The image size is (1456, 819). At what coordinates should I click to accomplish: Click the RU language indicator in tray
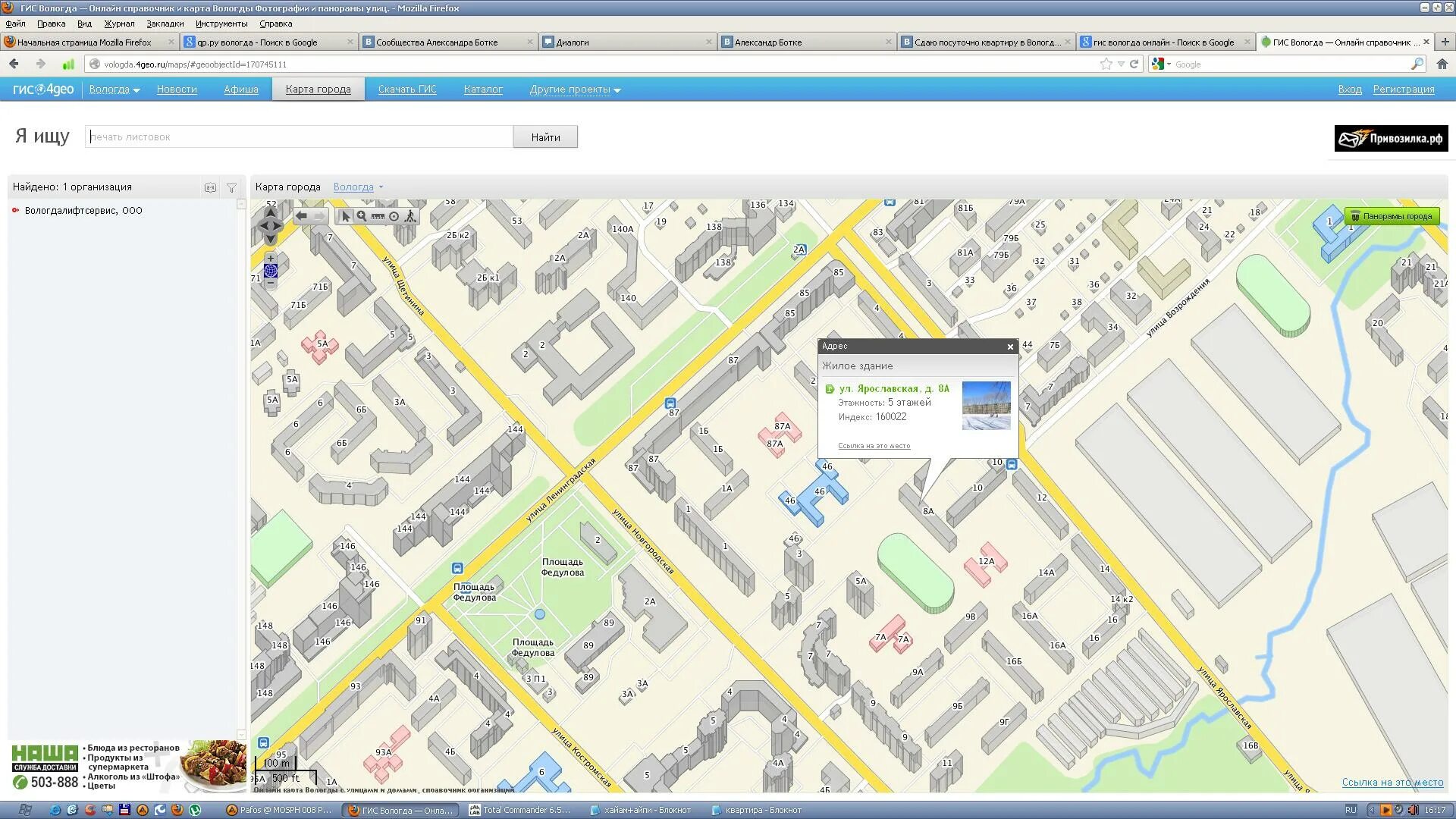pyautogui.click(x=1351, y=810)
